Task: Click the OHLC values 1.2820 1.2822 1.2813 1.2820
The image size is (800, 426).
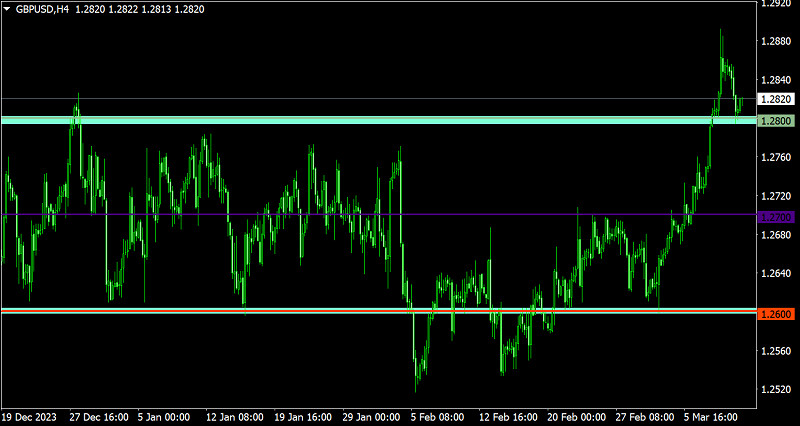Action: [x=140, y=9]
